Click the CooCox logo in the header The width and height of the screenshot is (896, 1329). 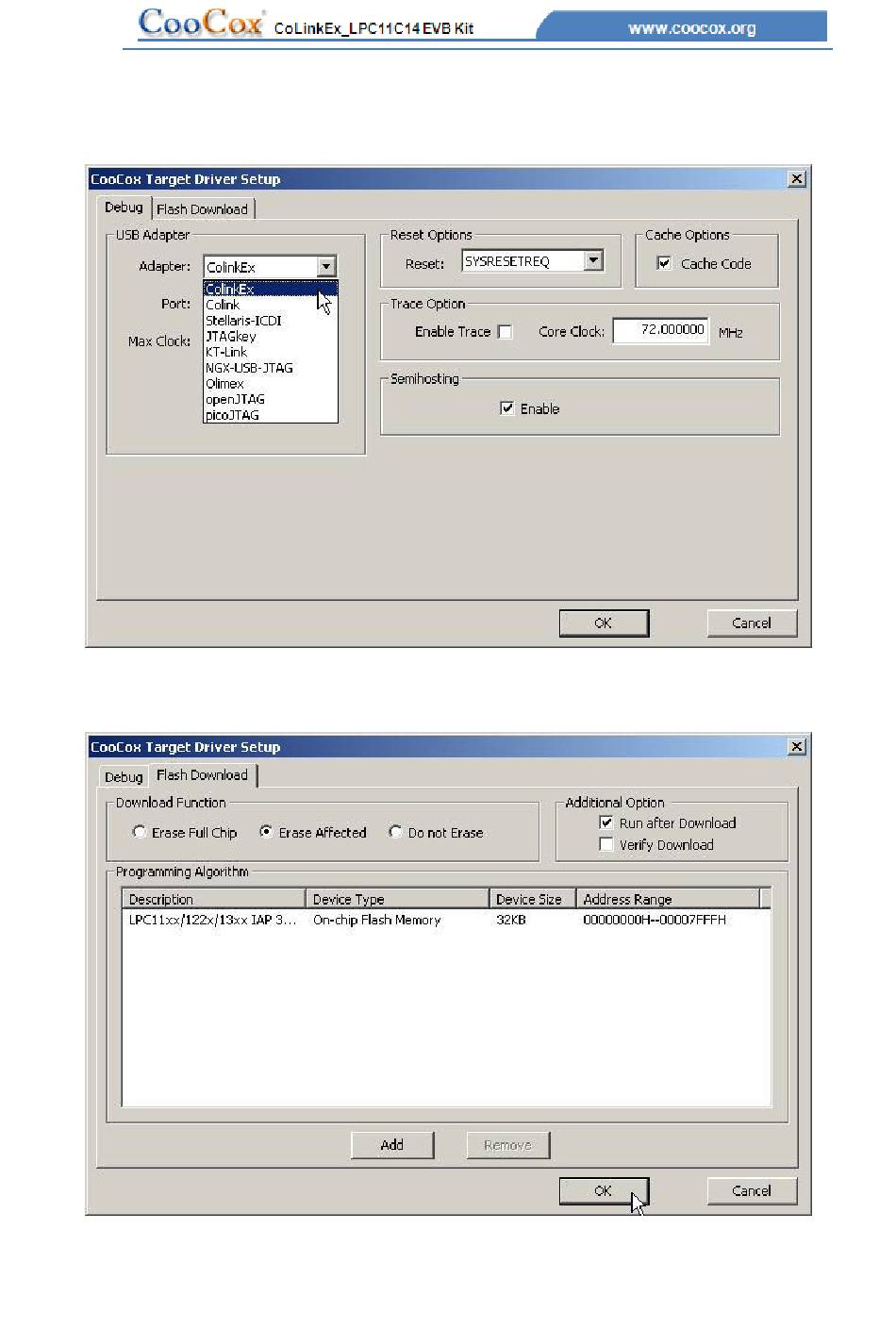201,22
